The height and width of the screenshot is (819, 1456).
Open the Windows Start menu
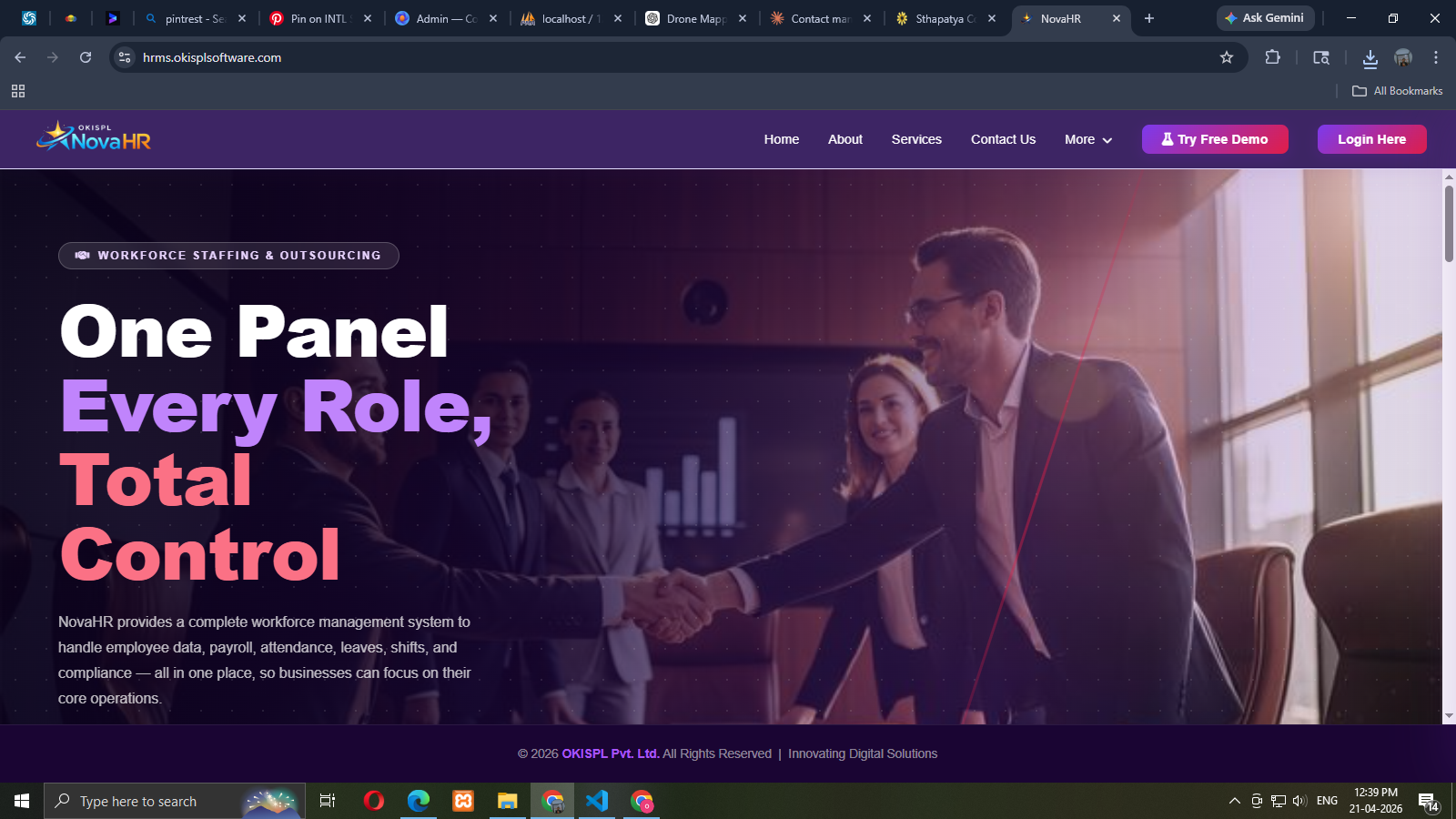(x=22, y=801)
